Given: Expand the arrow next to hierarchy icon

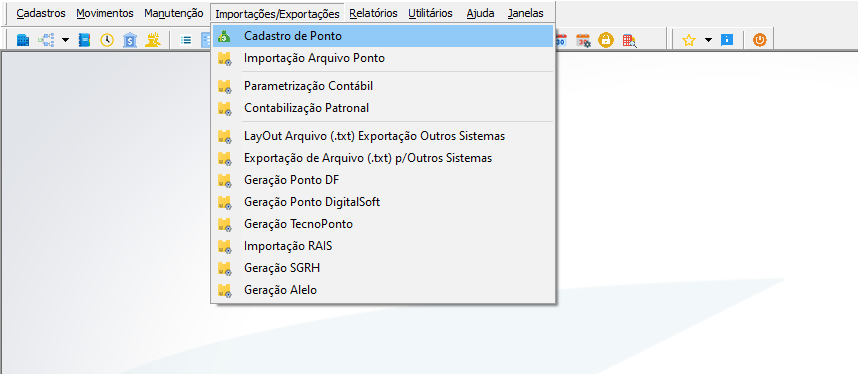Looking at the screenshot, I should tap(65, 40).
